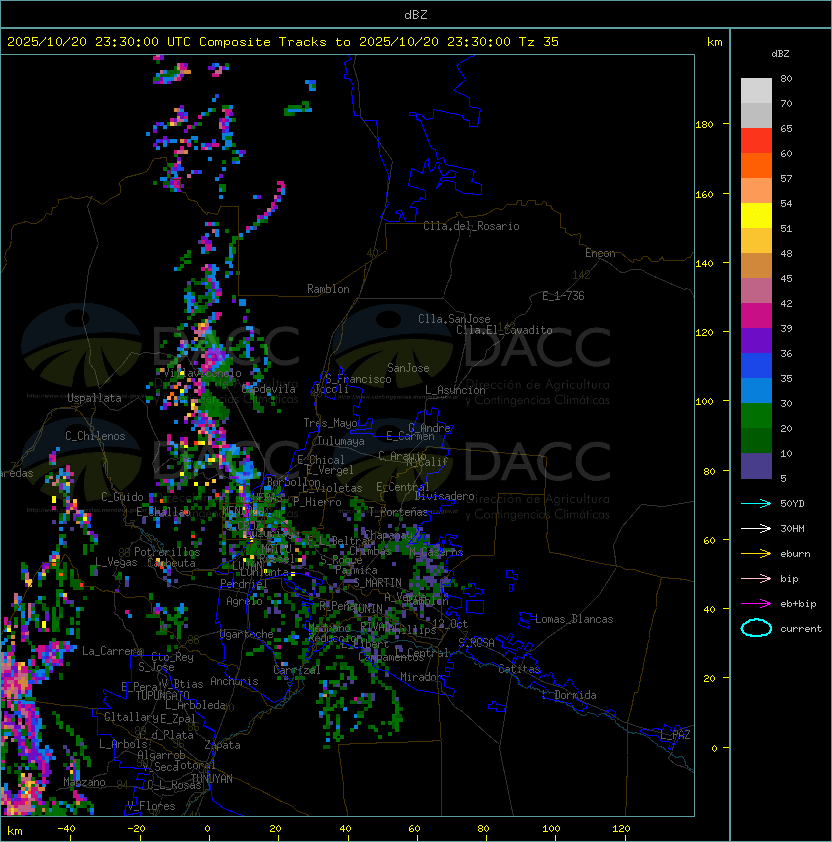Viewport: 832px width, 842px height.
Task: Click the magenta eb+bip arrow in legend
Action: click(x=756, y=604)
